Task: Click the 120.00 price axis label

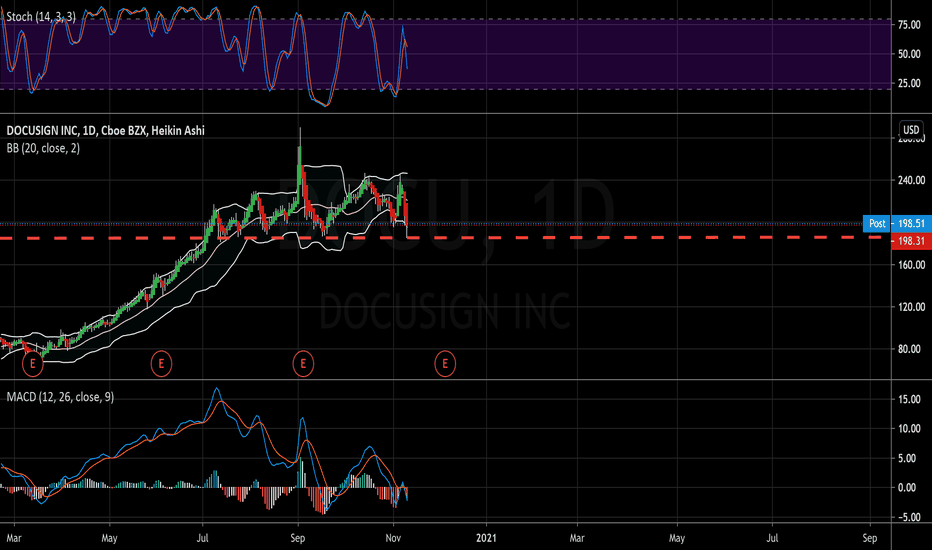Action: [911, 307]
